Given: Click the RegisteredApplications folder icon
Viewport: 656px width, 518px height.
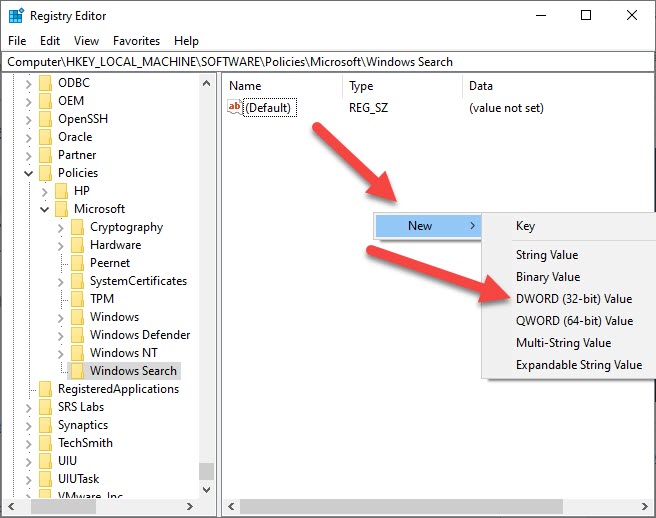Looking at the screenshot, I should pyautogui.click(x=45, y=389).
